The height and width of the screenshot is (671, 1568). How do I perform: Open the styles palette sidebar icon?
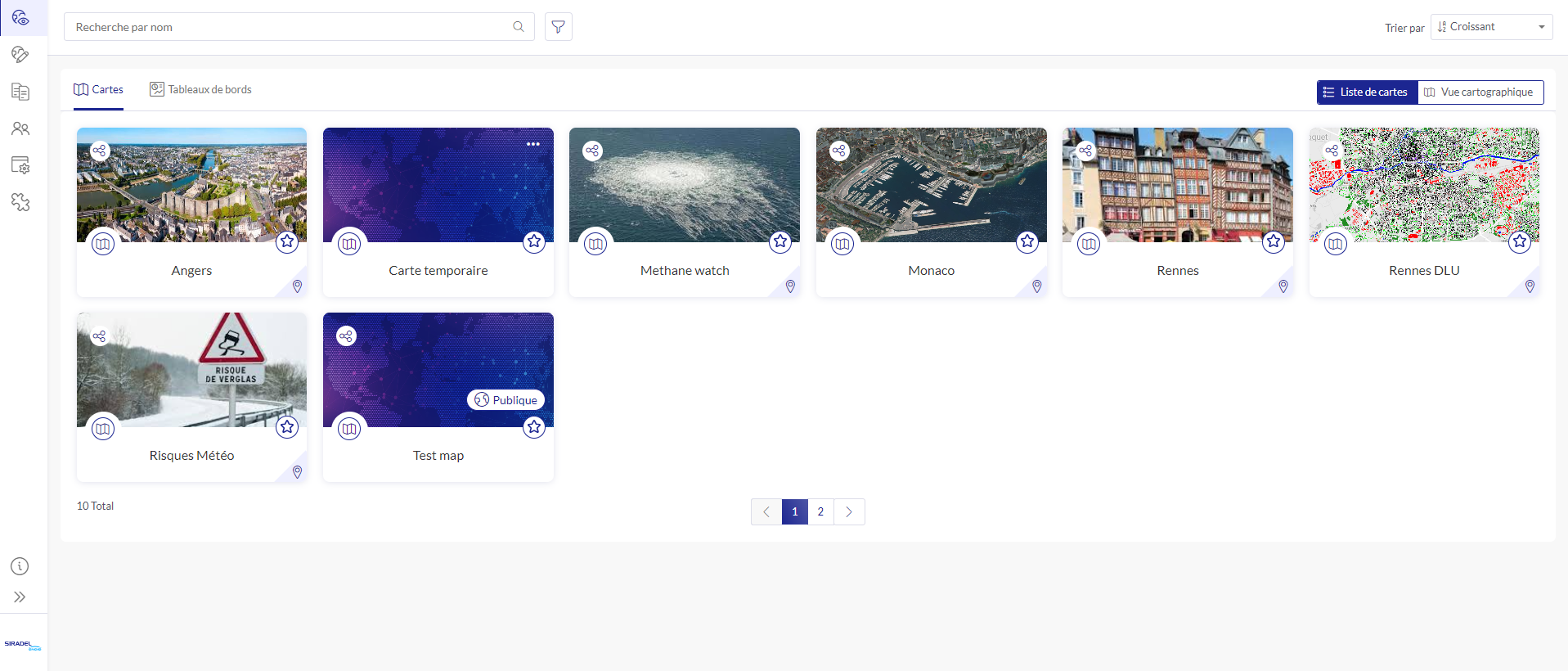pyautogui.click(x=20, y=55)
